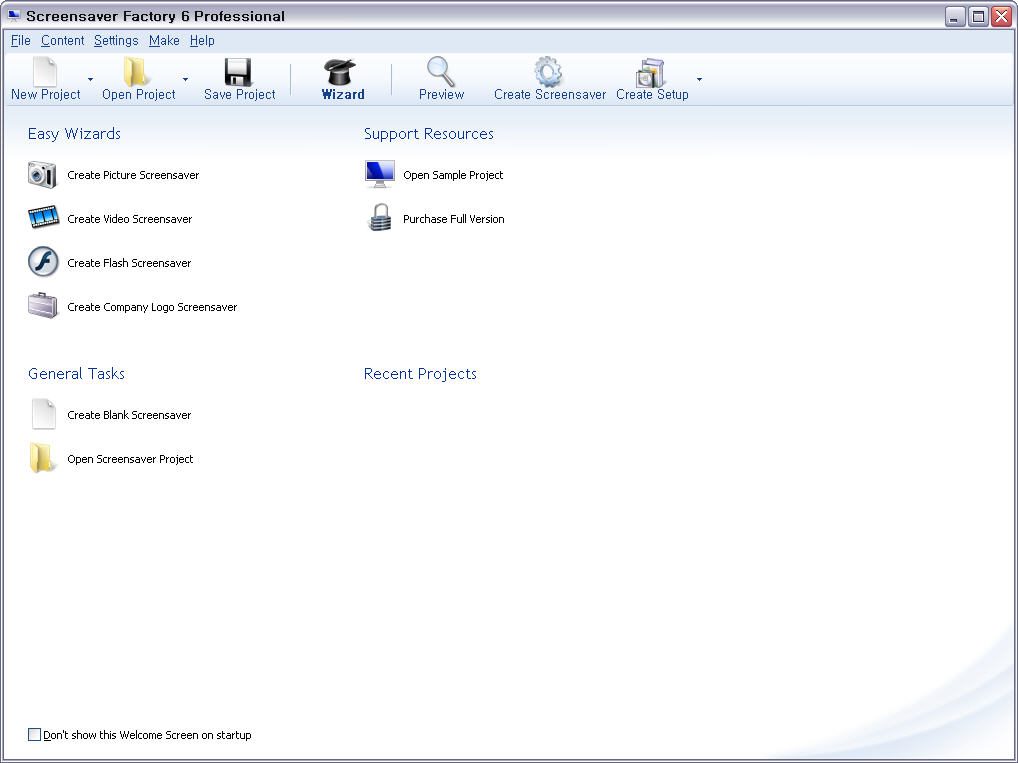Click the blank page icon under General Tasks
This screenshot has width=1018, height=763.
point(43,414)
